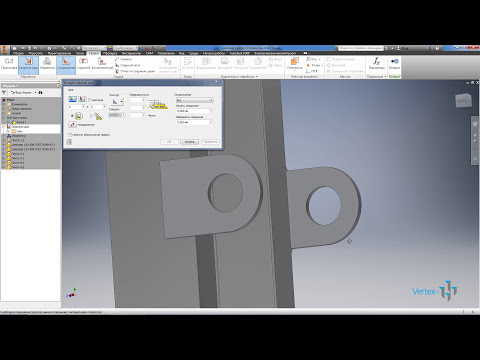This screenshot has width=480, height=360.
Task: Click the Direction arrow button in dialog
Action: (x=72, y=125)
